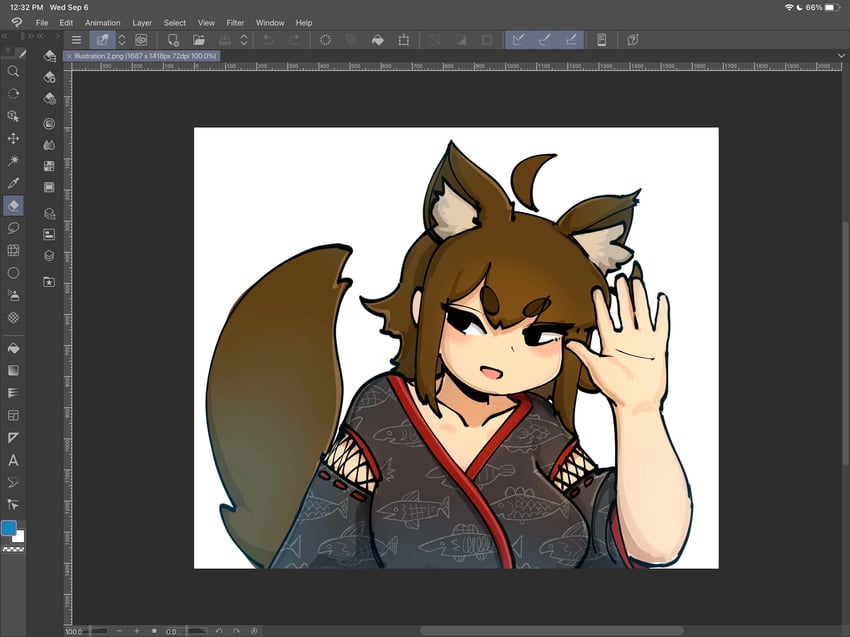This screenshot has width=850, height=637.
Task: Open the Layer menu
Action: pyautogui.click(x=142, y=22)
